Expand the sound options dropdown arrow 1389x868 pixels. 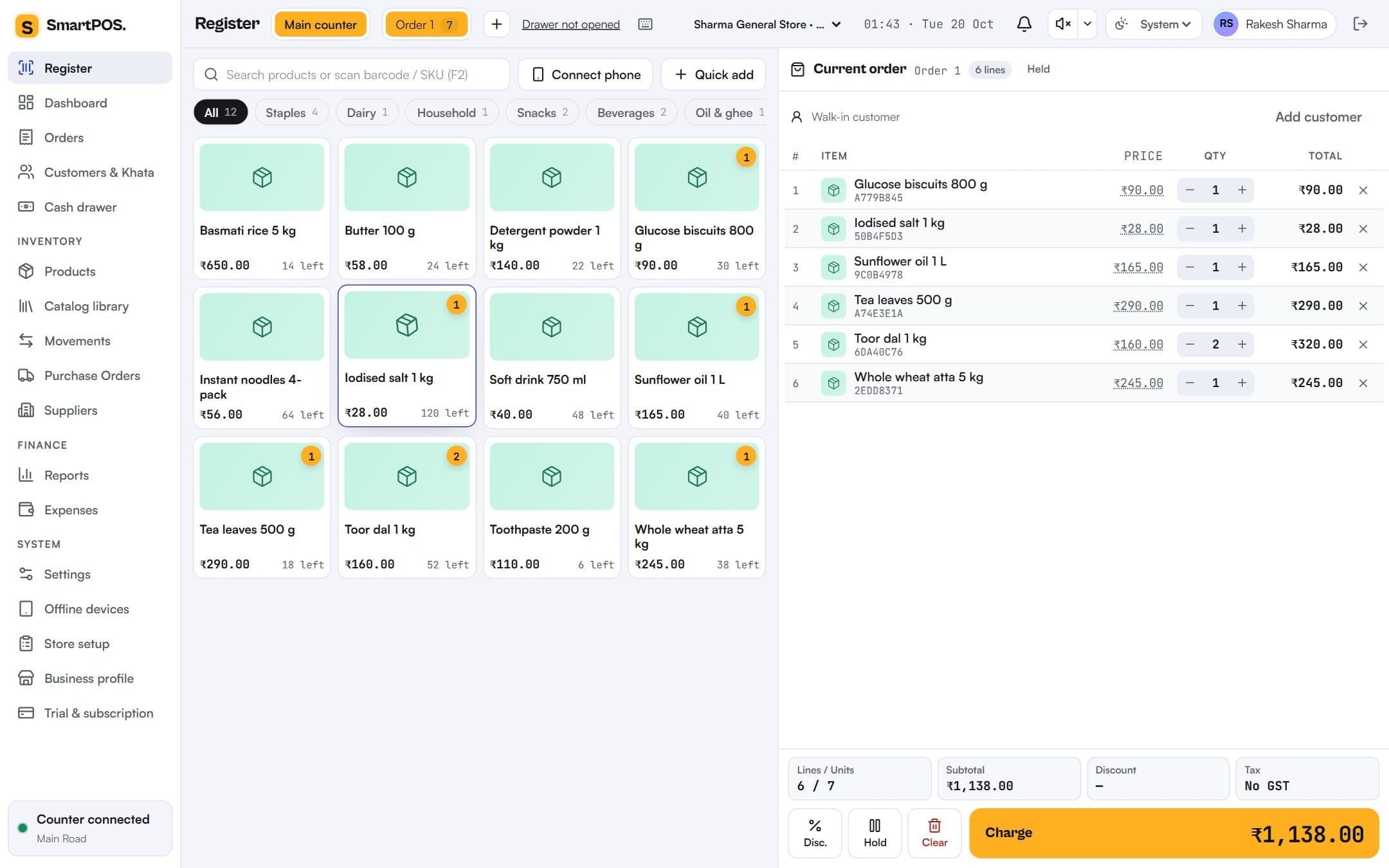point(1087,24)
